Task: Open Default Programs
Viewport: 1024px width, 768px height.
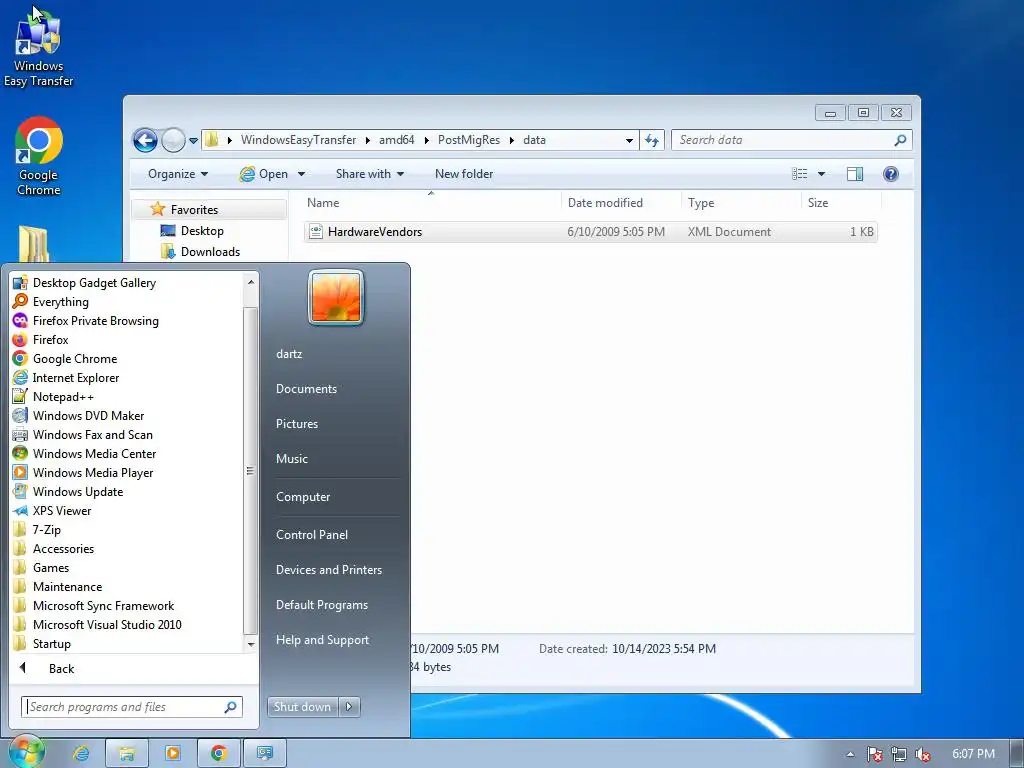Action: pos(321,605)
